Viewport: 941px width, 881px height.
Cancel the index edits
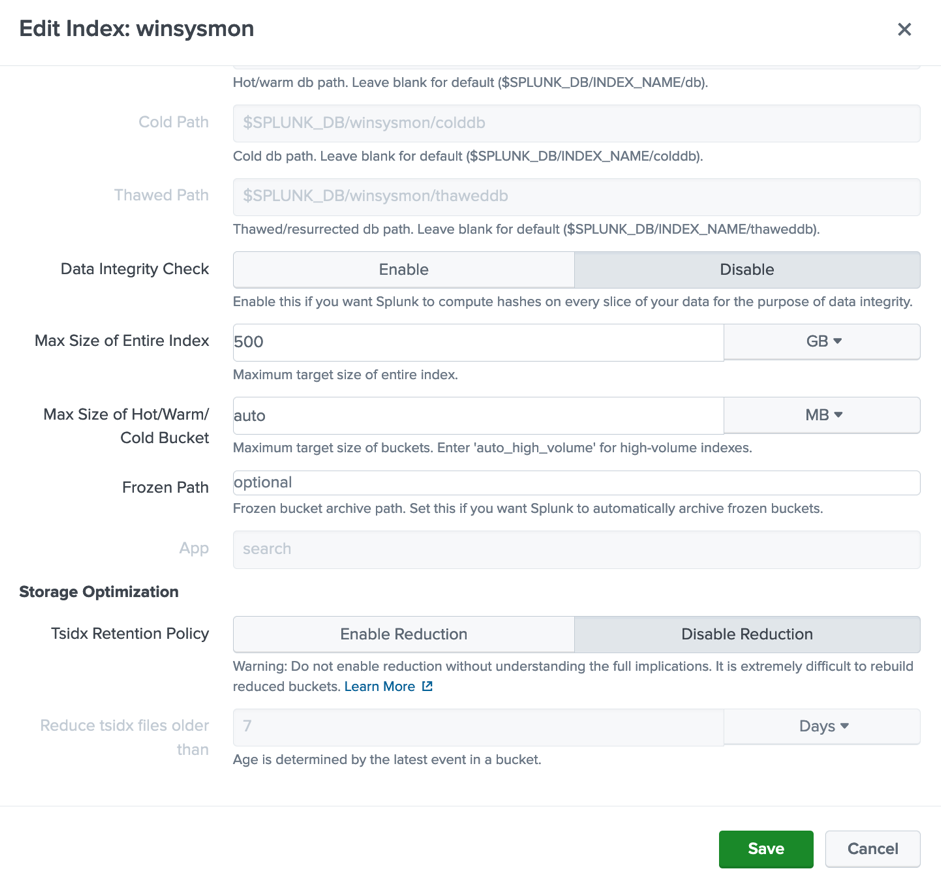tap(872, 848)
